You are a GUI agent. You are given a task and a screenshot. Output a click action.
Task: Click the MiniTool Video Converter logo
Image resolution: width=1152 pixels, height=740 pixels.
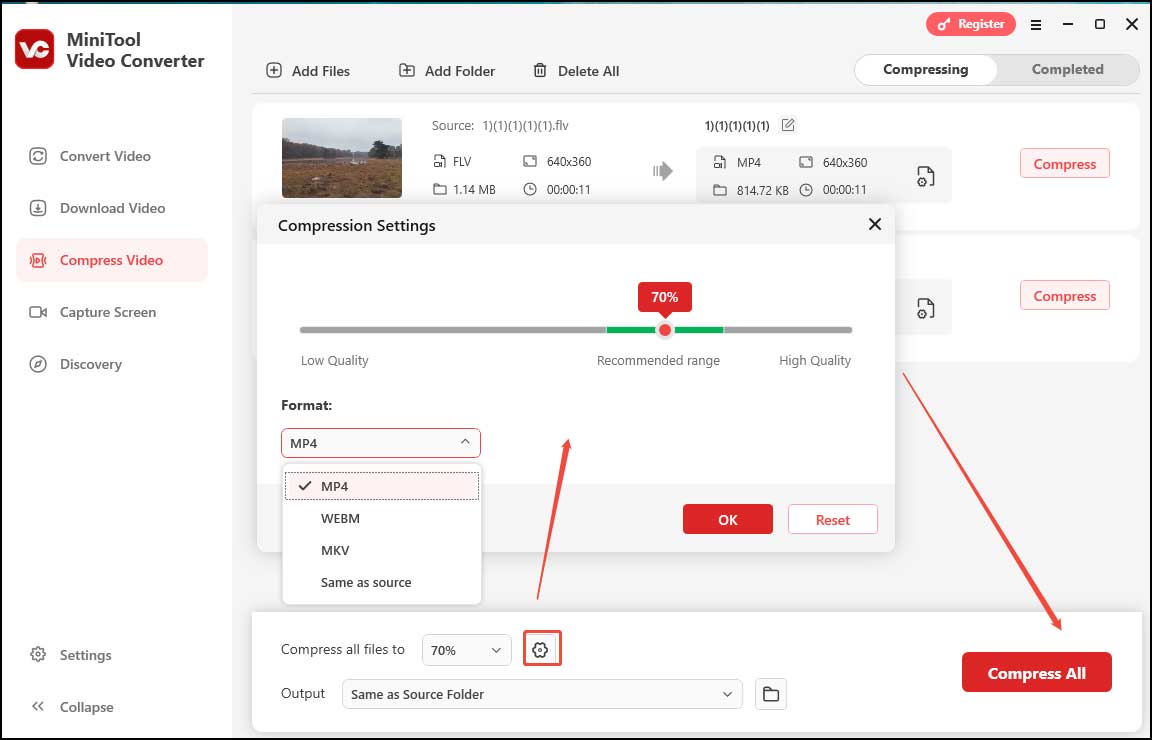click(35, 49)
